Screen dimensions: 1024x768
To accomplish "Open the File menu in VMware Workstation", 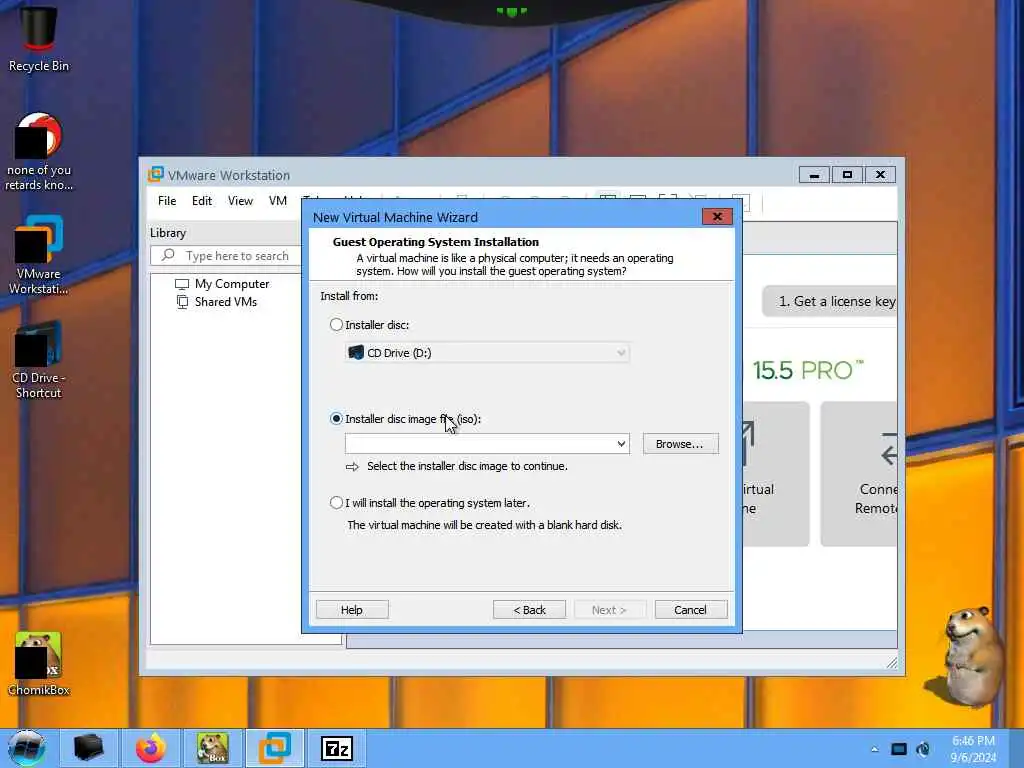I will (x=167, y=200).
